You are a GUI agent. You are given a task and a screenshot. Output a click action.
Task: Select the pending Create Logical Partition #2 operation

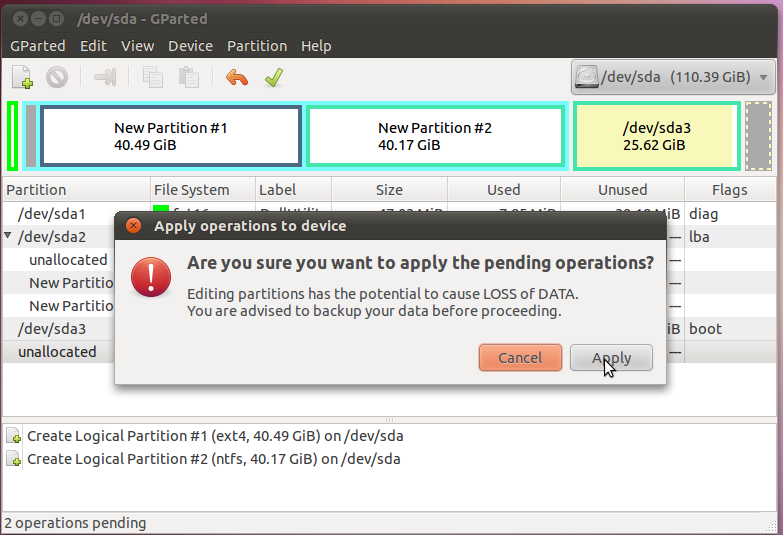(213, 459)
